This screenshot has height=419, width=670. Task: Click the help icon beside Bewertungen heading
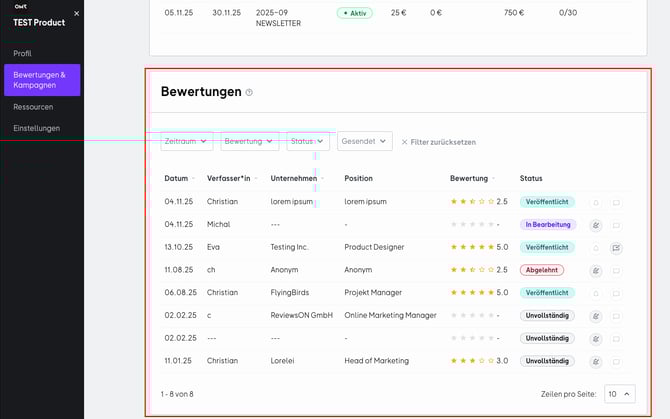[249, 92]
